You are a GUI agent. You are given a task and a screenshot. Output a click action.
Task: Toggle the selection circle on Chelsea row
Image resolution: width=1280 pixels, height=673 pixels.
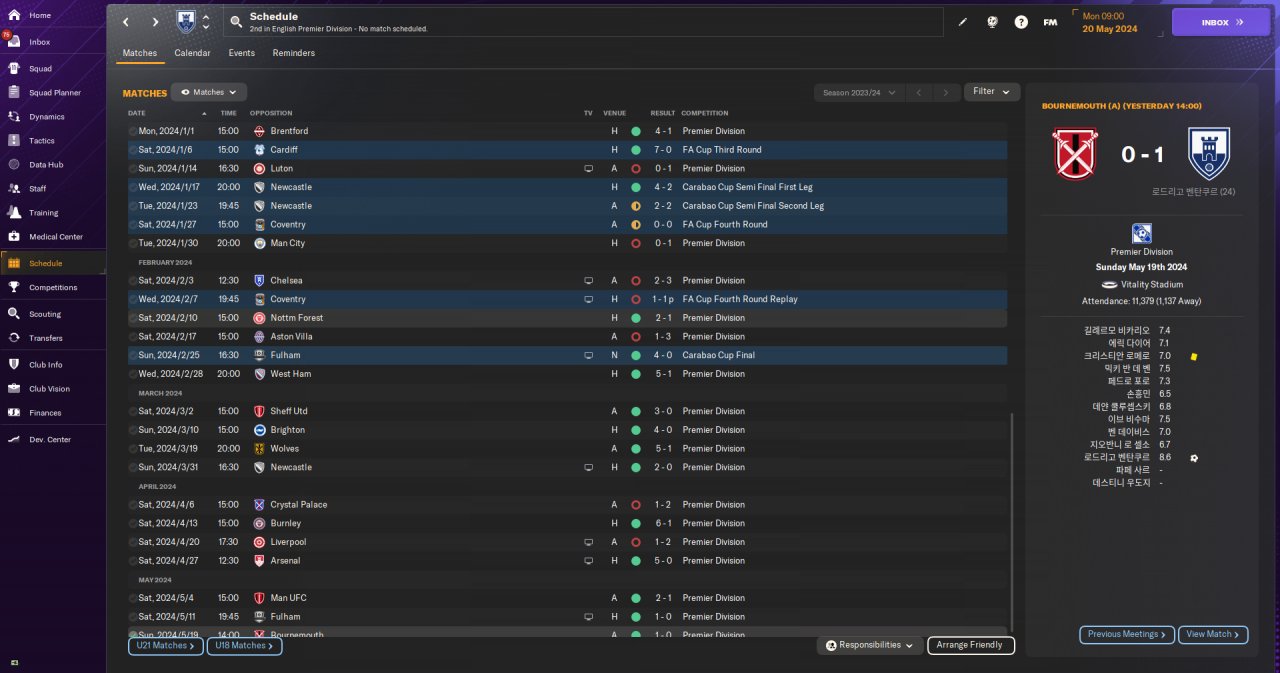click(133, 281)
